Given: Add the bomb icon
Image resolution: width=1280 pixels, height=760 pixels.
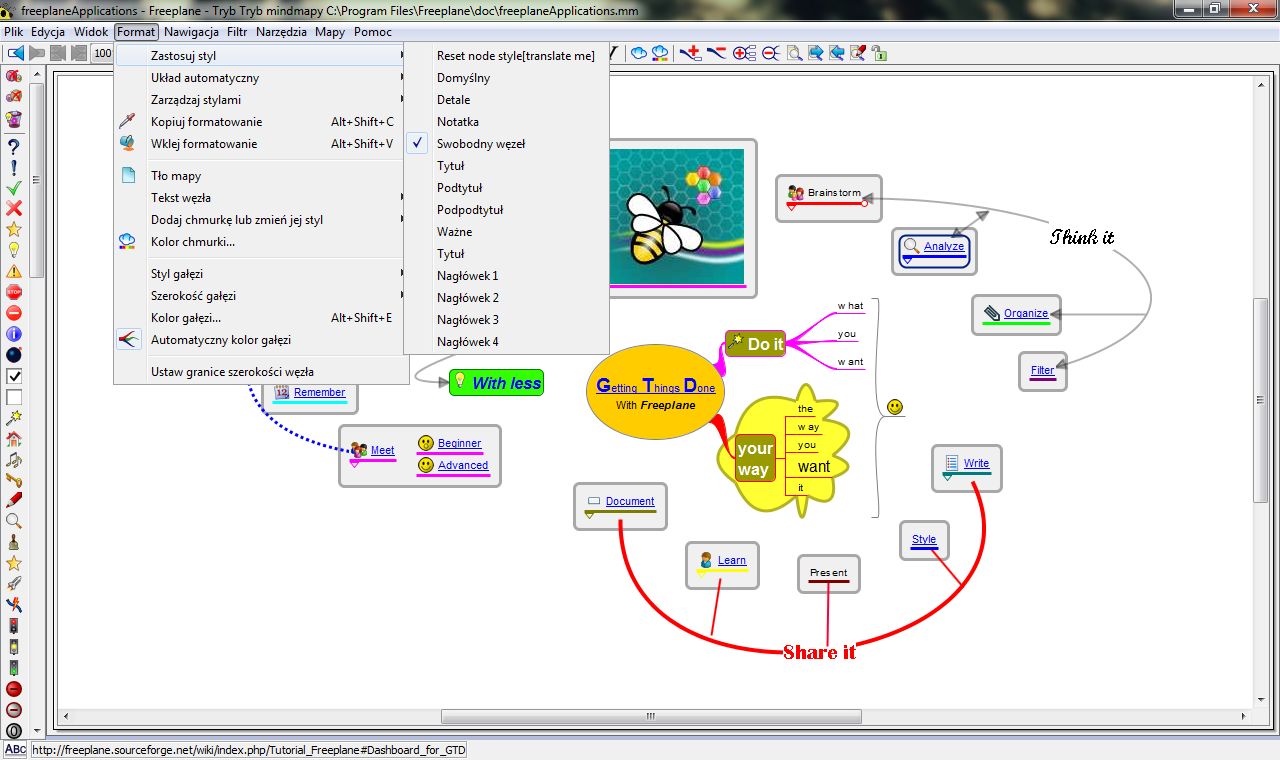Looking at the screenshot, I should pyautogui.click(x=14, y=355).
